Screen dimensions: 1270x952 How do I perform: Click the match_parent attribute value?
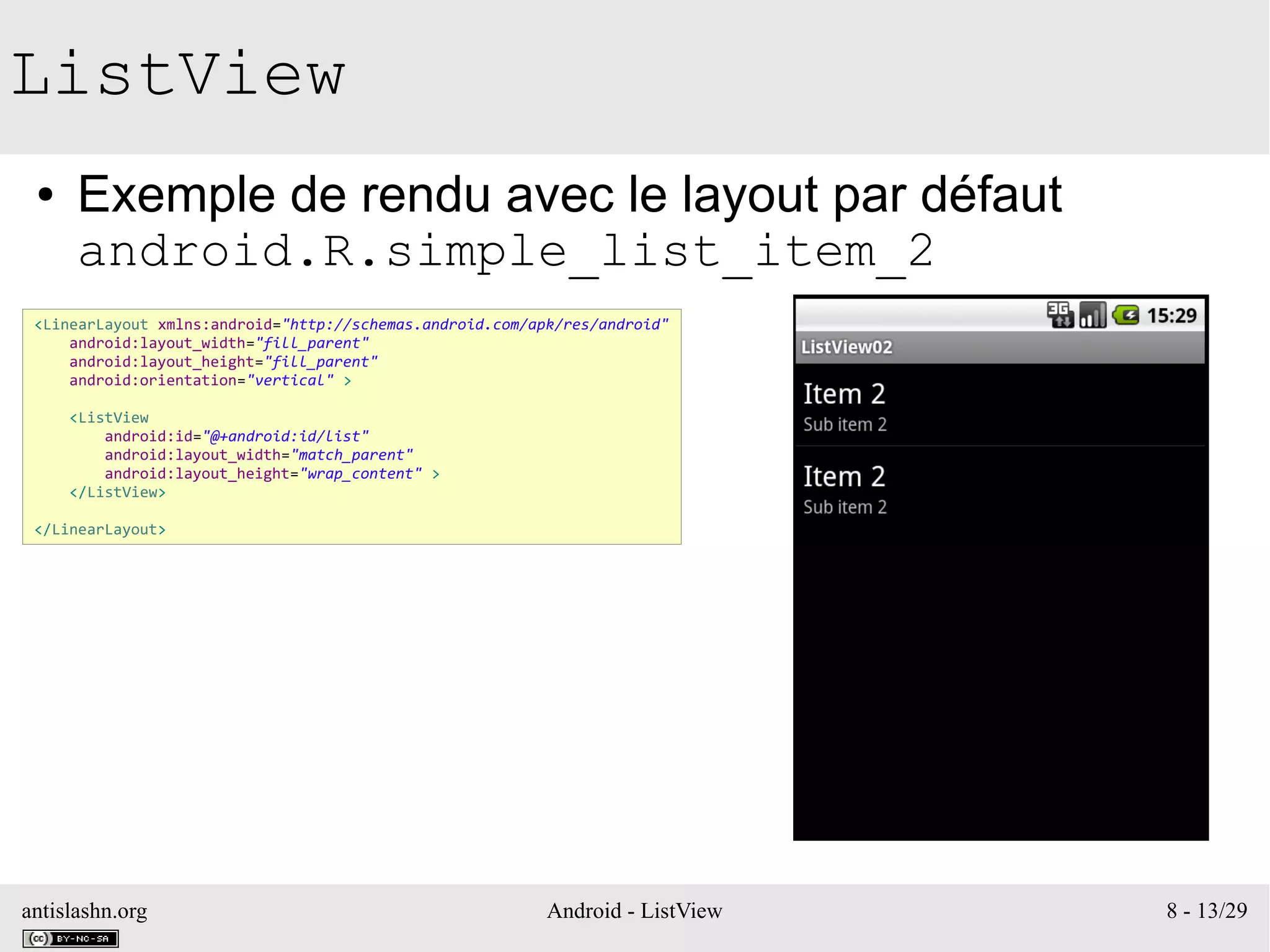pyautogui.click(x=352, y=455)
